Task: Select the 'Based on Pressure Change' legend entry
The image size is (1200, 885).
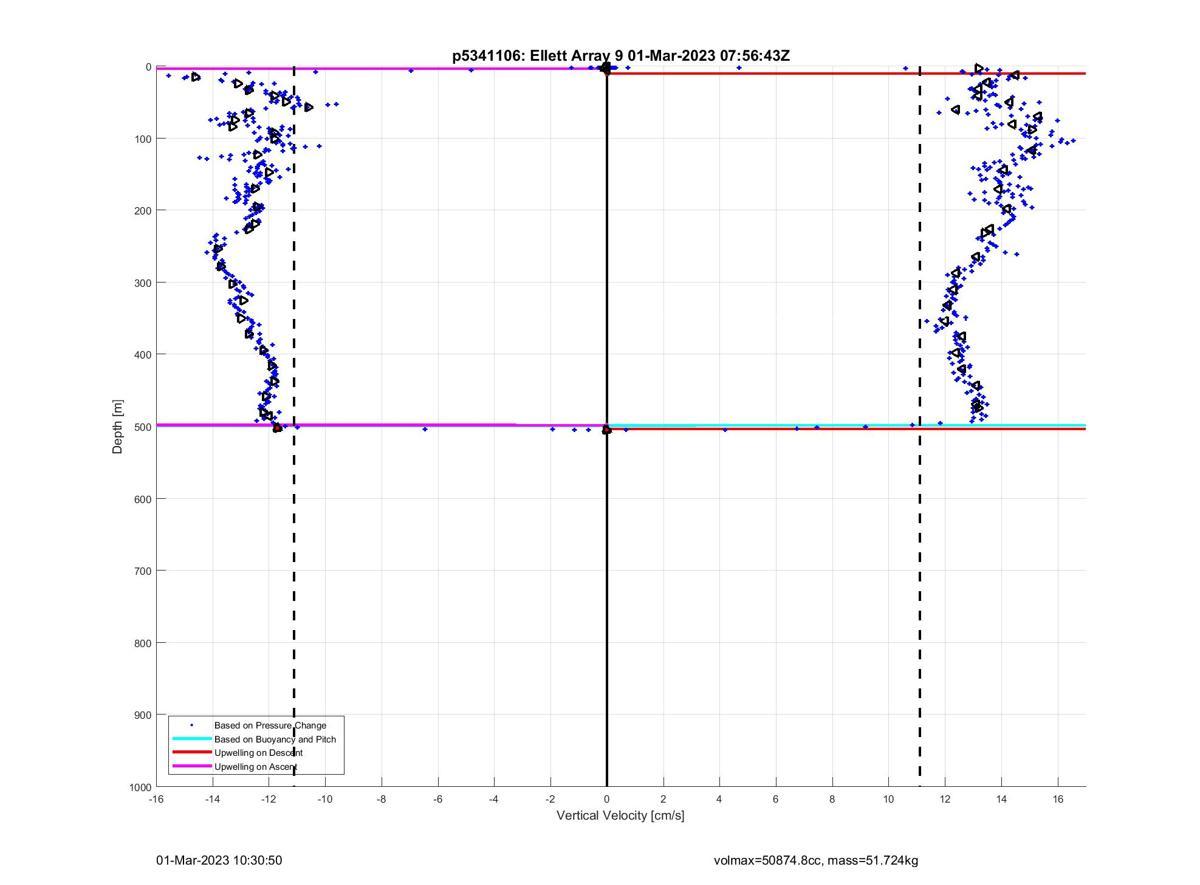Action: (270, 725)
